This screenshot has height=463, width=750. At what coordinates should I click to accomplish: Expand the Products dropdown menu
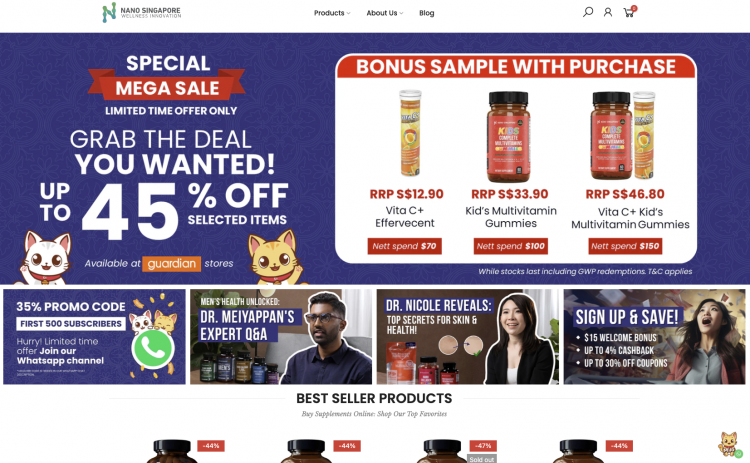(332, 13)
